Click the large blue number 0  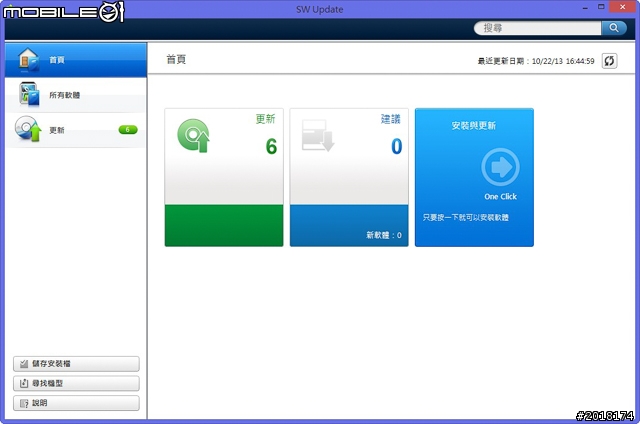(x=397, y=147)
